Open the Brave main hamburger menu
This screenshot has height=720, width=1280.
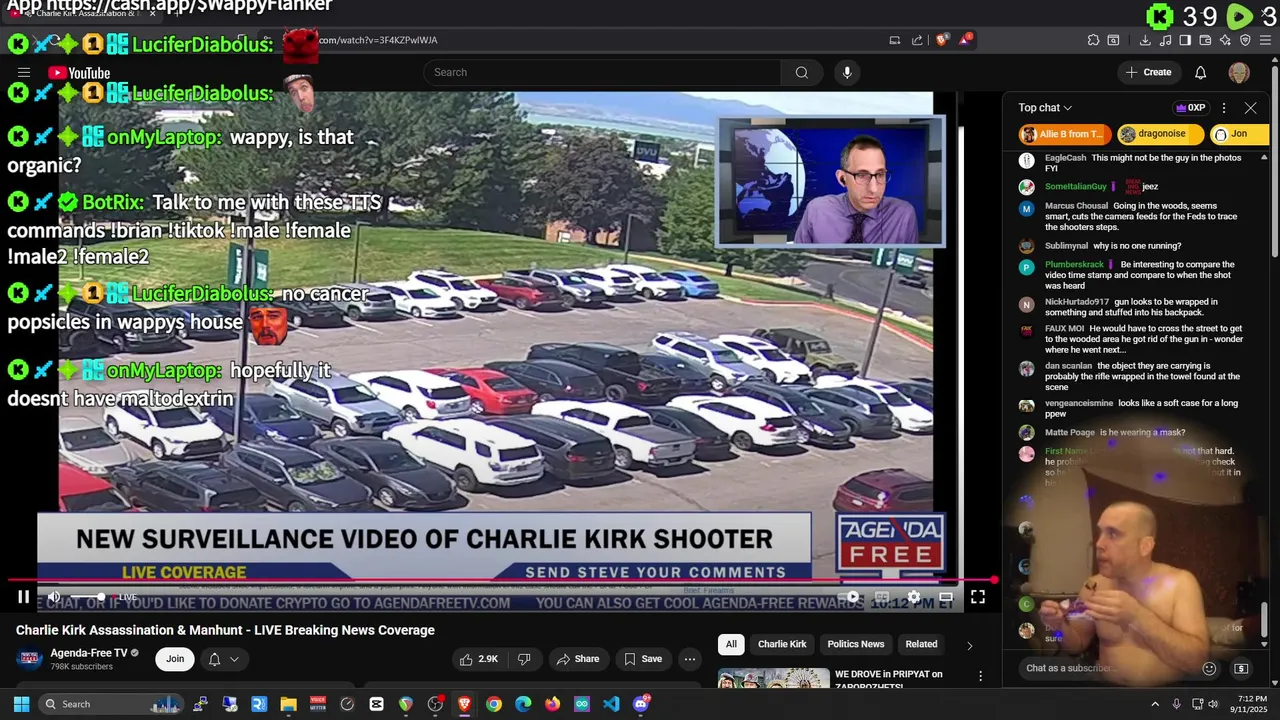[x=1266, y=40]
